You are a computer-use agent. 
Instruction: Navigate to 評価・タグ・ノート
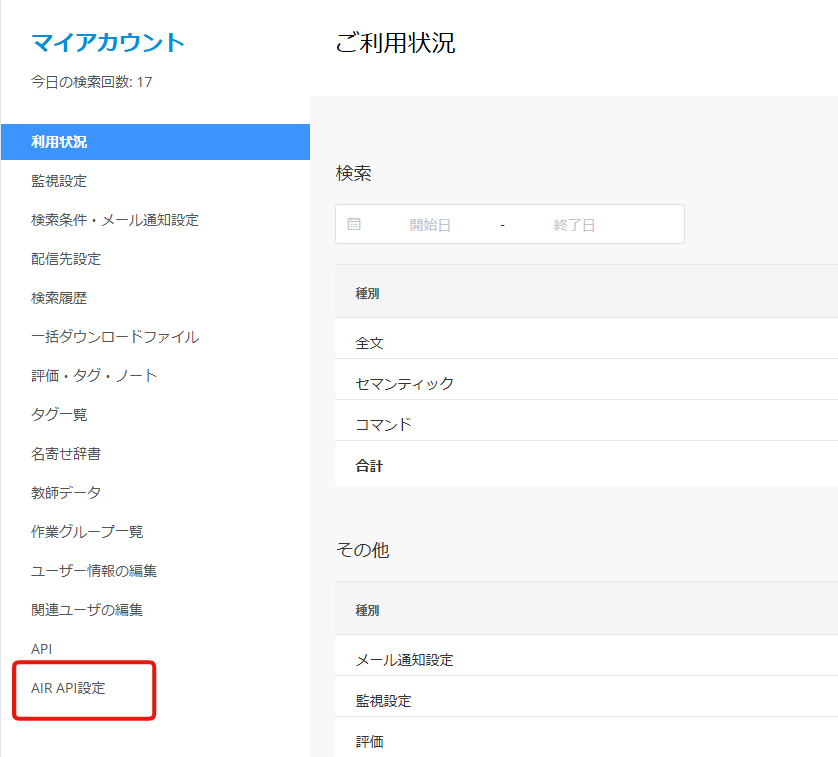(x=94, y=376)
